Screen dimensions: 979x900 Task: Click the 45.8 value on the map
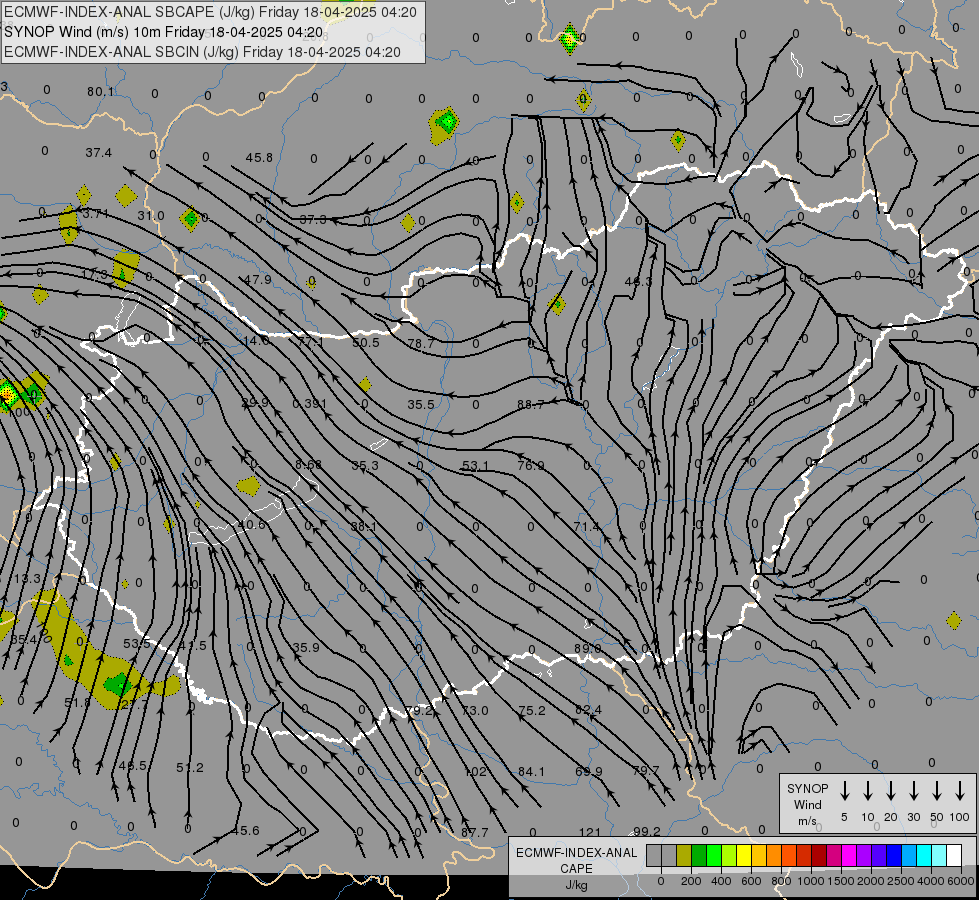point(259,158)
